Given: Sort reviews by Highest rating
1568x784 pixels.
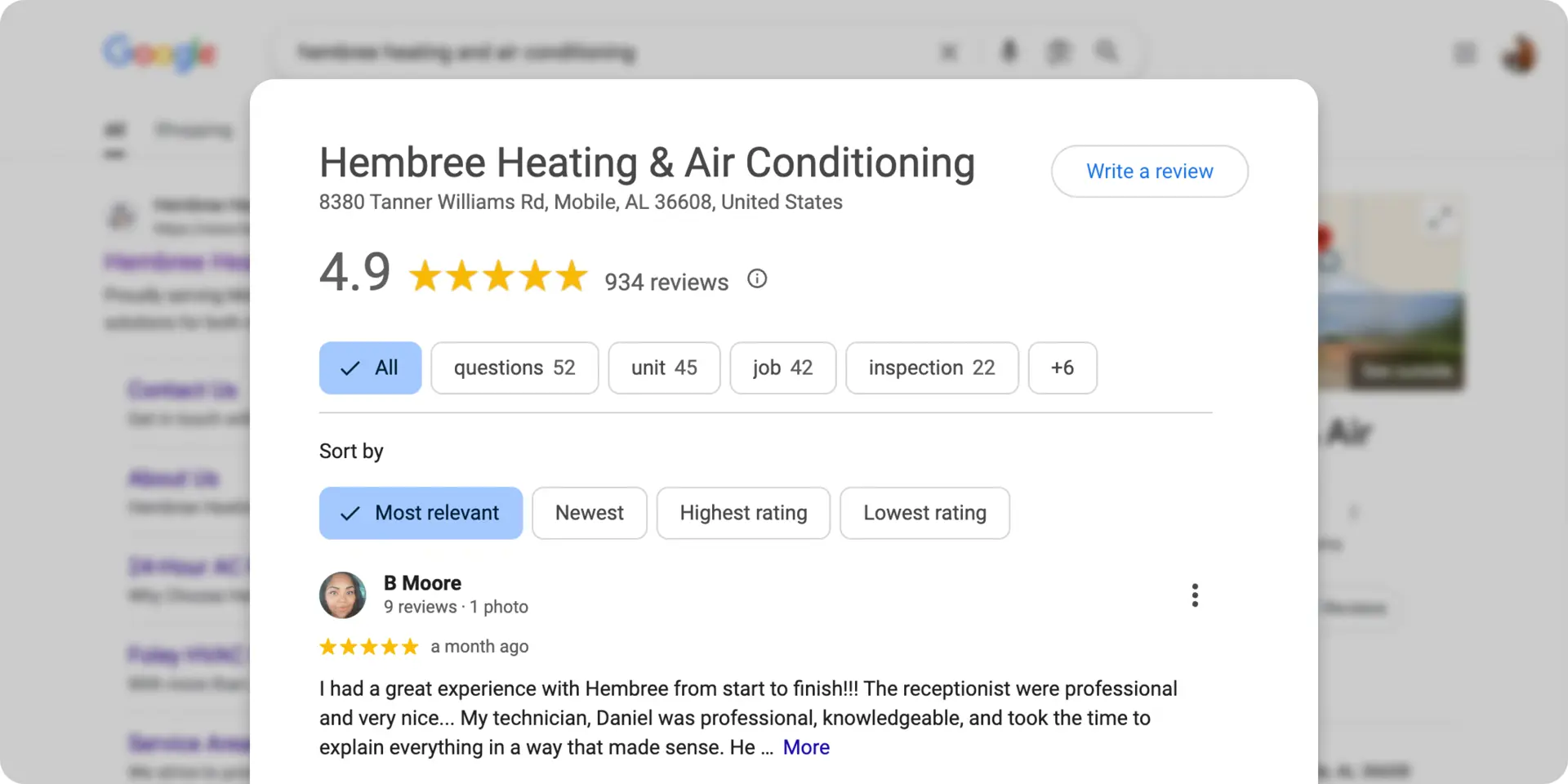Looking at the screenshot, I should tap(743, 513).
